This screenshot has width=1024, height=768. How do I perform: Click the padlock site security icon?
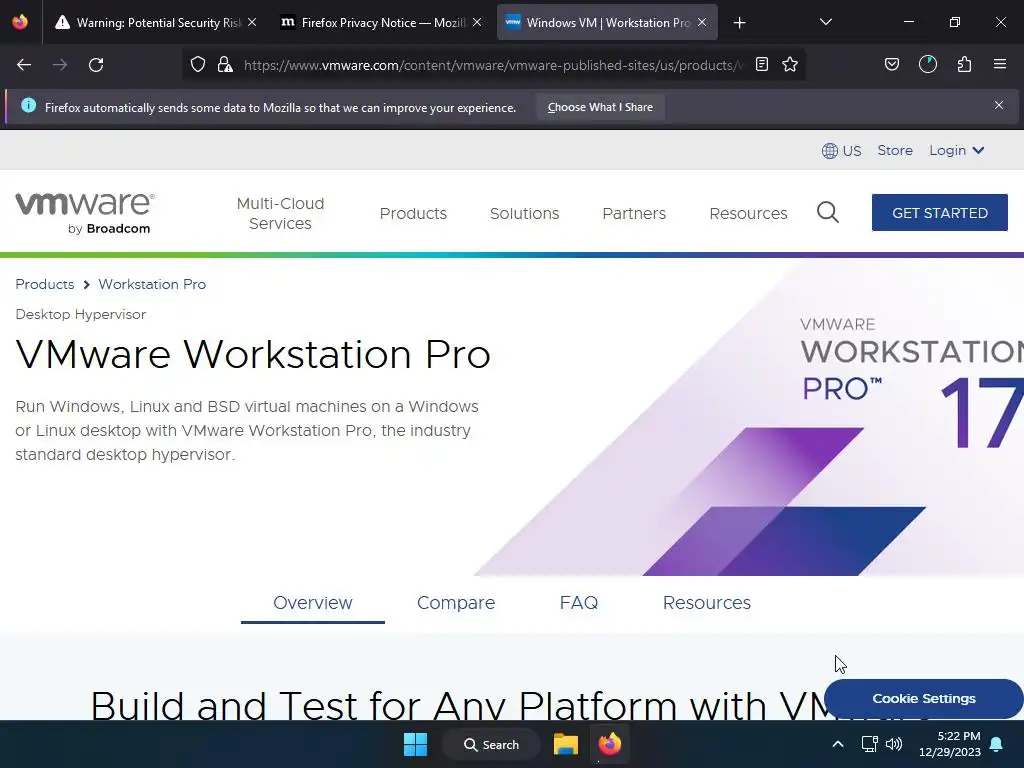click(x=225, y=65)
